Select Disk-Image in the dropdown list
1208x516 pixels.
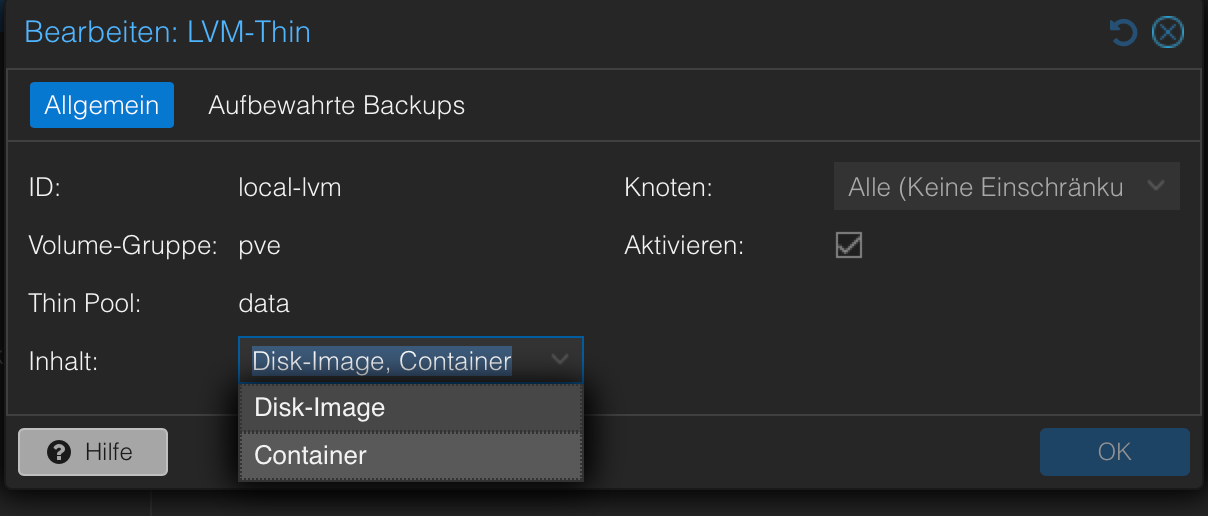tap(411, 408)
